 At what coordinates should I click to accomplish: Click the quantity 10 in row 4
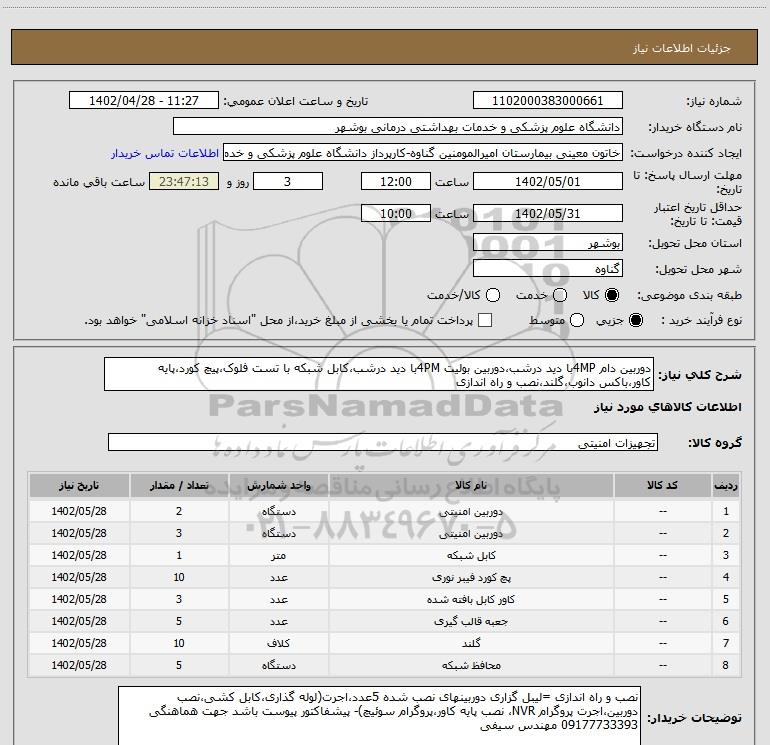(x=179, y=578)
